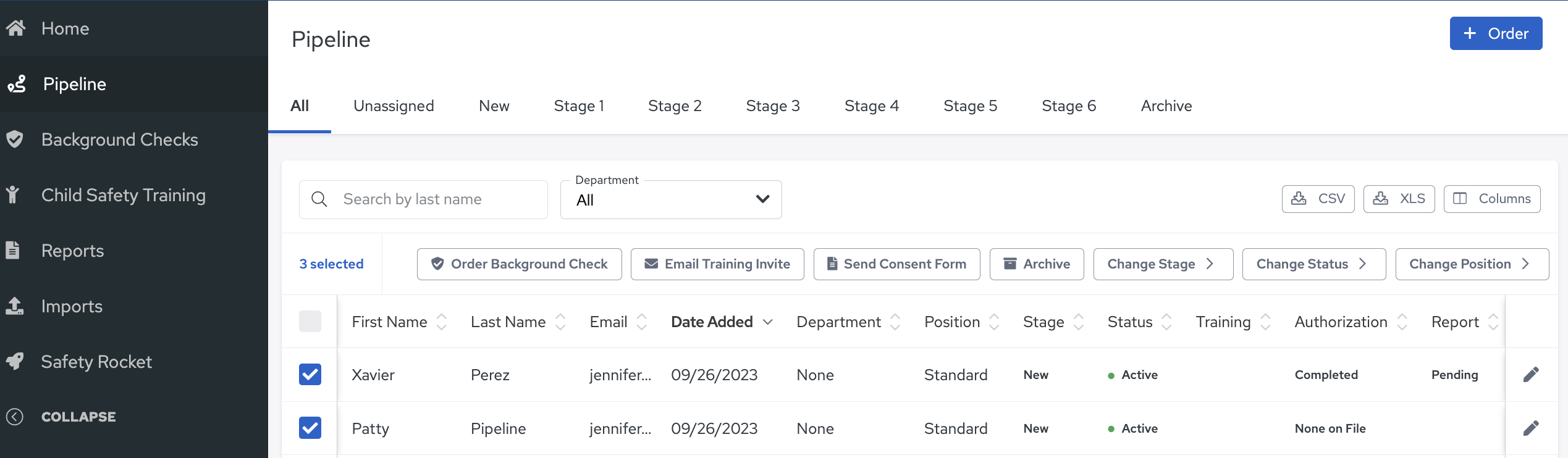
Task: Sort by Report column arrows
Action: (x=1493, y=322)
